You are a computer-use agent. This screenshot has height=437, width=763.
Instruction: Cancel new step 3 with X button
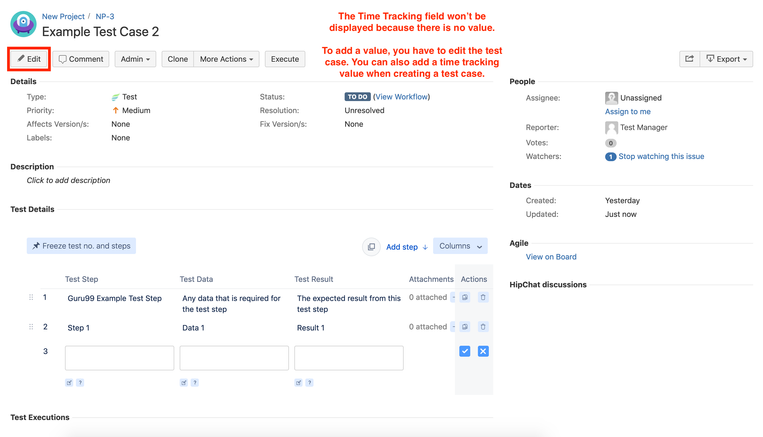[x=483, y=351]
